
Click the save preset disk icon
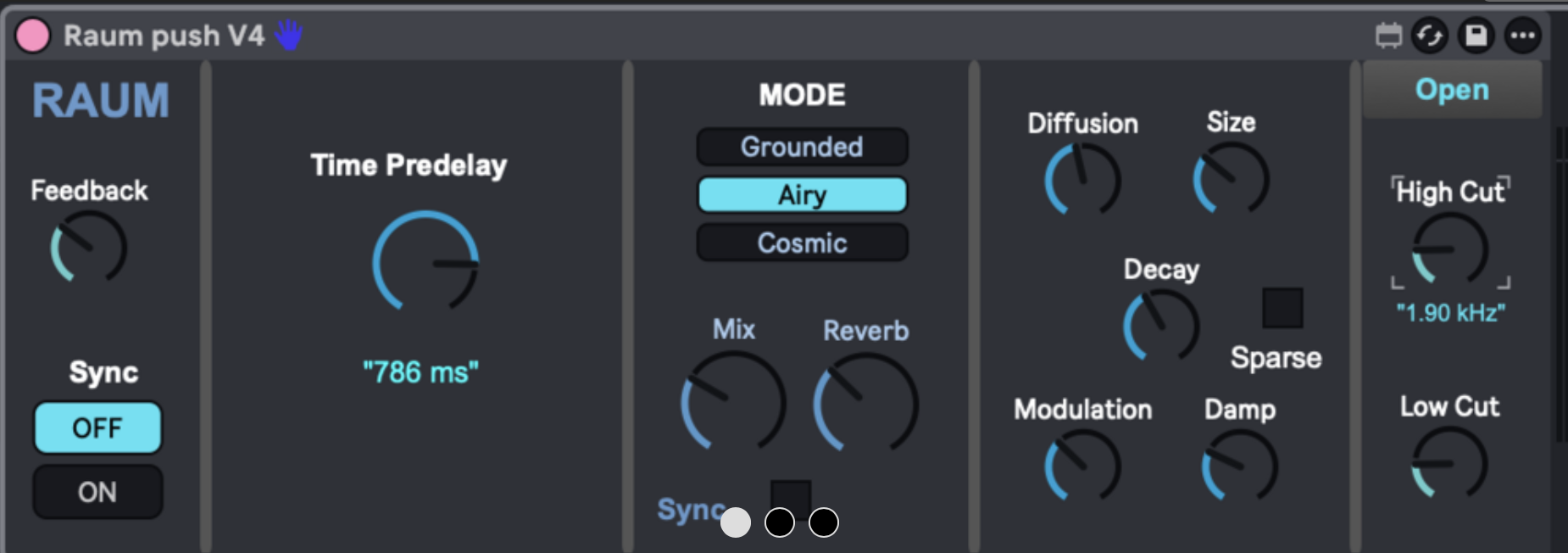1476,36
